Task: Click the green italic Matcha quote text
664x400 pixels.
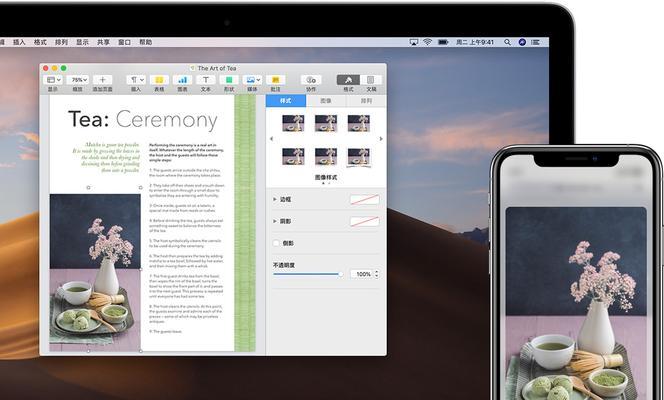Action: pyautogui.click(x=106, y=157)
